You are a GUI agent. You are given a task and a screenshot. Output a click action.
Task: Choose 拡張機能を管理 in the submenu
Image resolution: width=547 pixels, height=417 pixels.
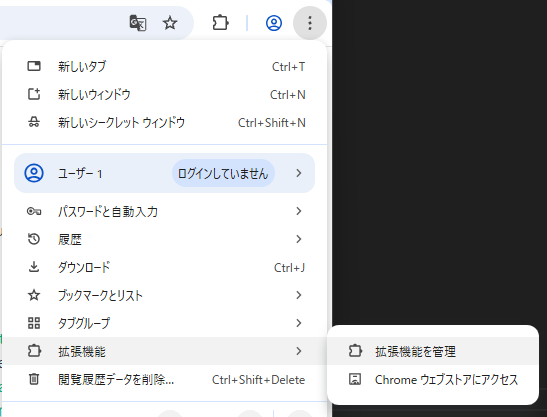click(x=433, y=351)
